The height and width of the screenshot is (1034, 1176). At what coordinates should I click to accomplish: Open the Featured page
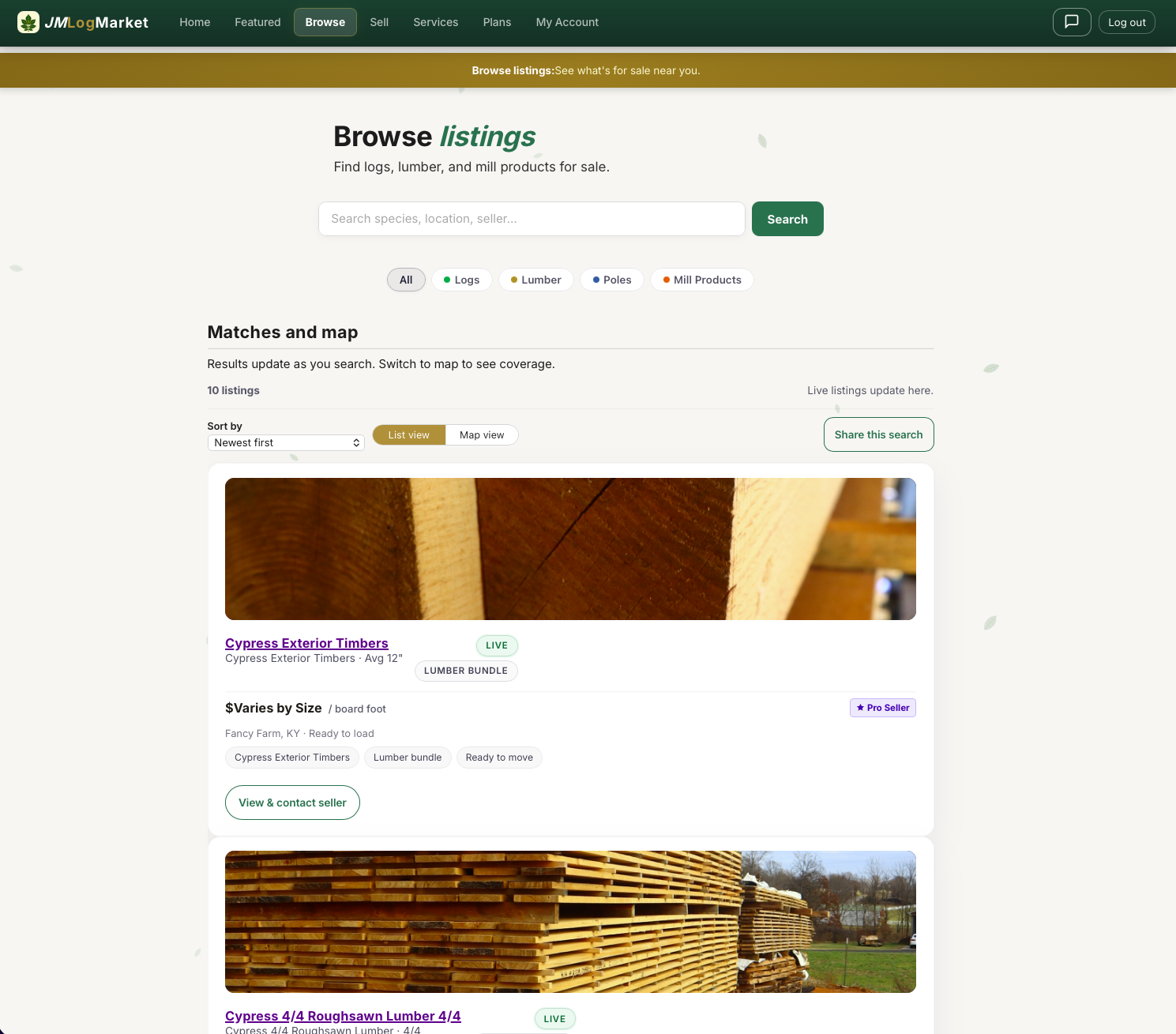(257, 22)
